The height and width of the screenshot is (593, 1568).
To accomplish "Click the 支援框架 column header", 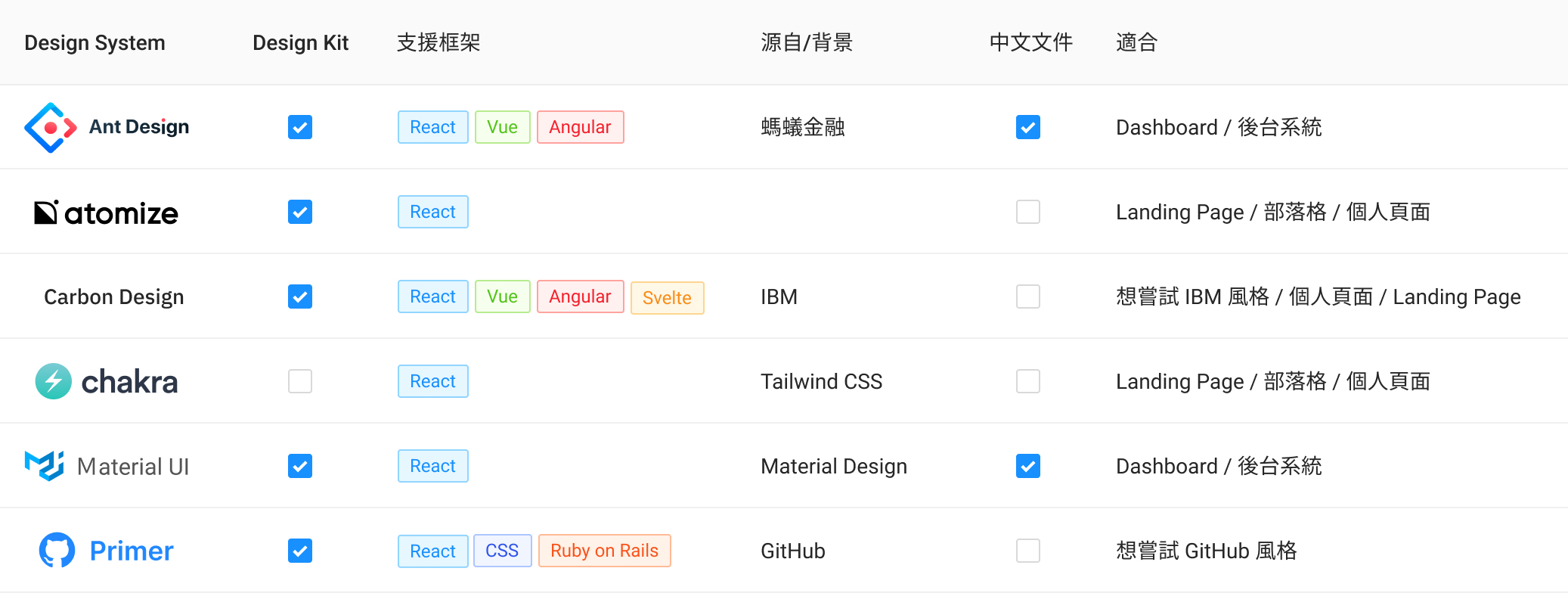I will point(438,42).
